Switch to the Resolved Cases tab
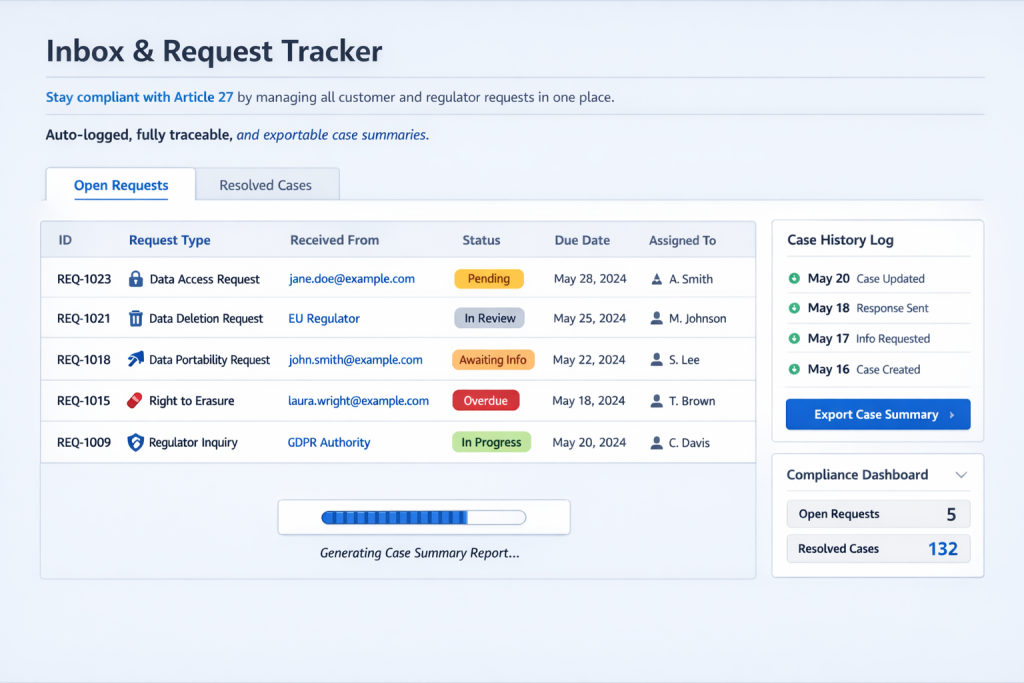 pos(265,185)
